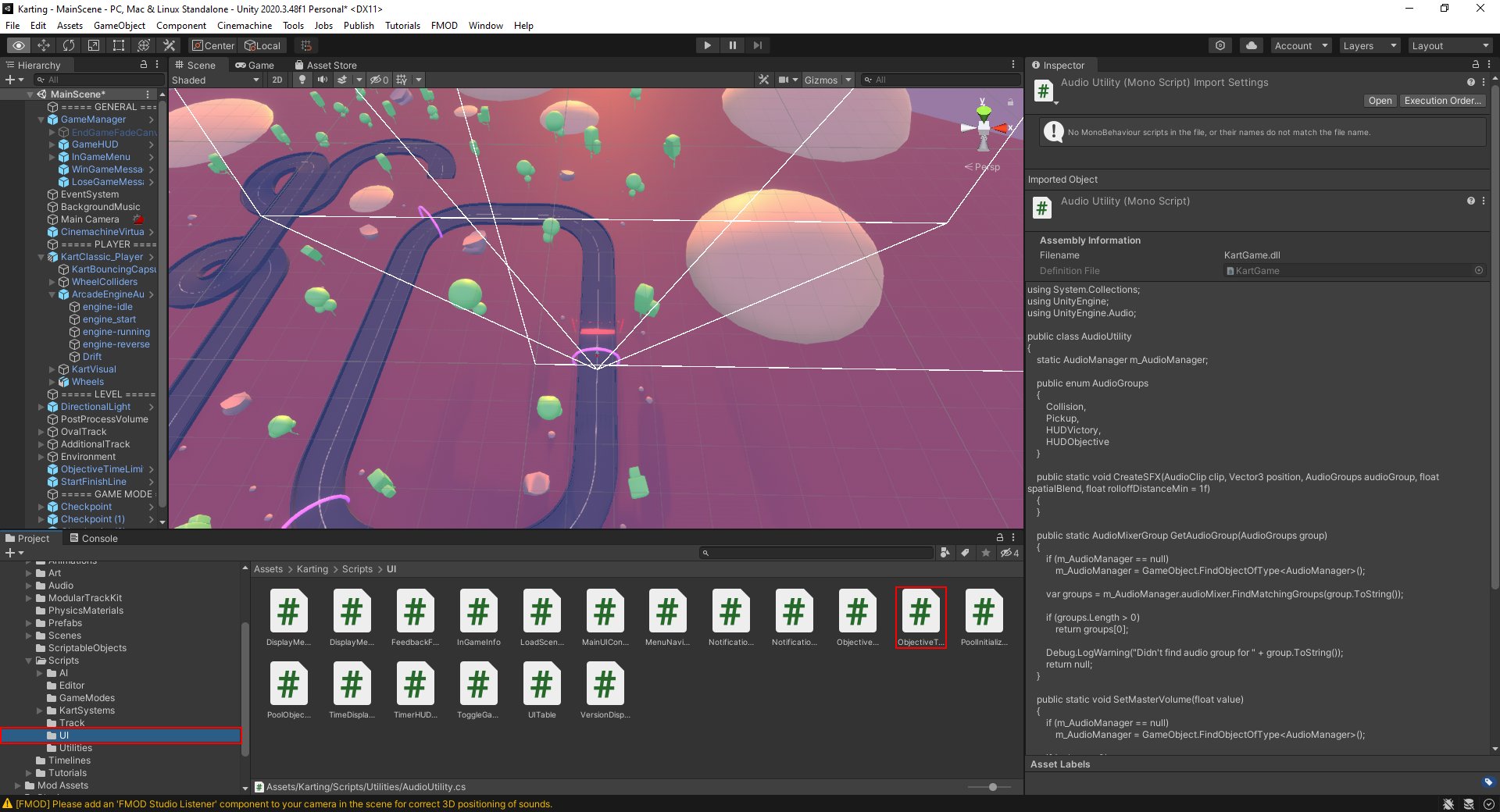Image resolution: width=1500 pixels, height=812 pixels.
Task: Switch to the Game tab
Action: (255, 65)
